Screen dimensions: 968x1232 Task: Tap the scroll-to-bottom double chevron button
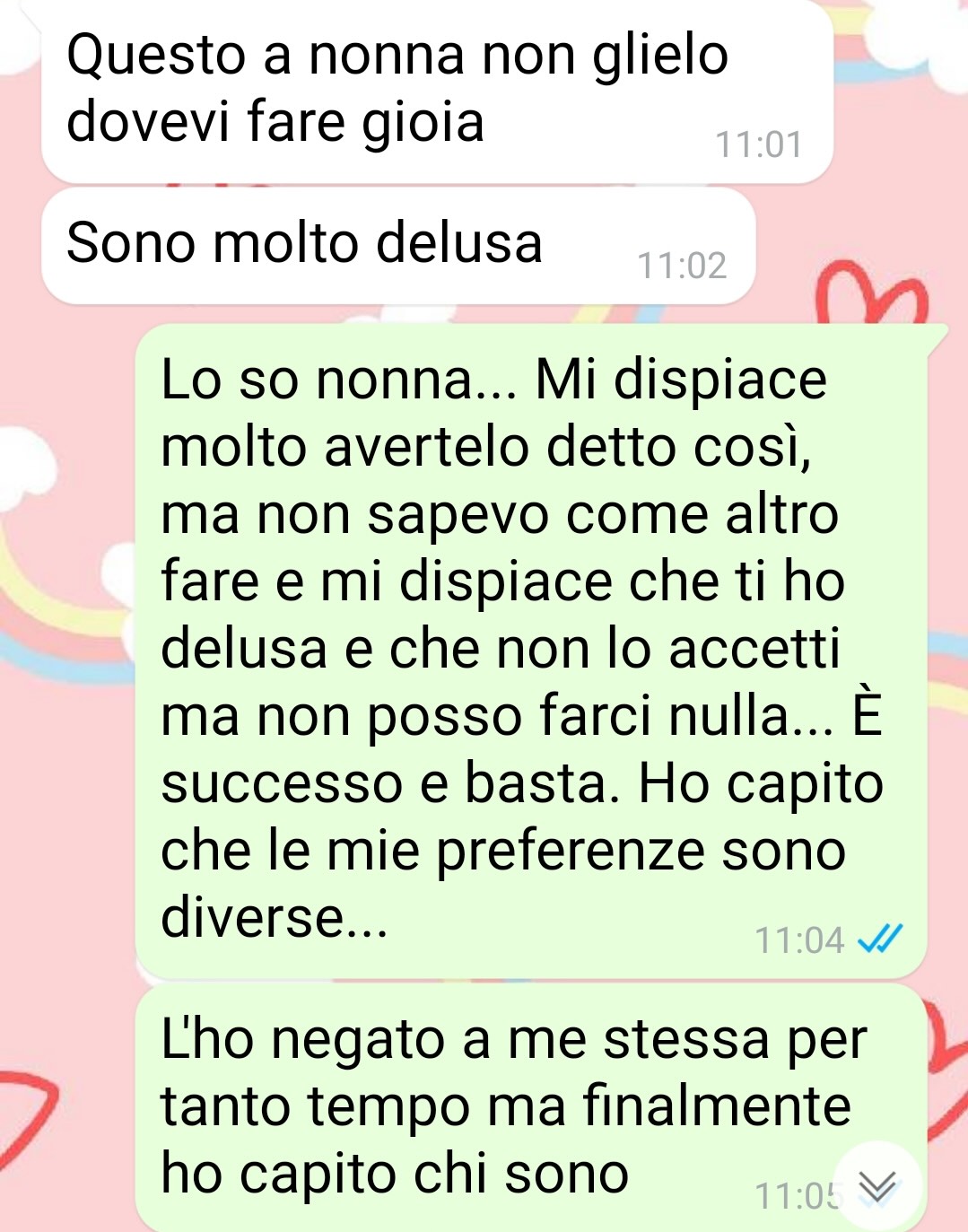coord(876,1186)
